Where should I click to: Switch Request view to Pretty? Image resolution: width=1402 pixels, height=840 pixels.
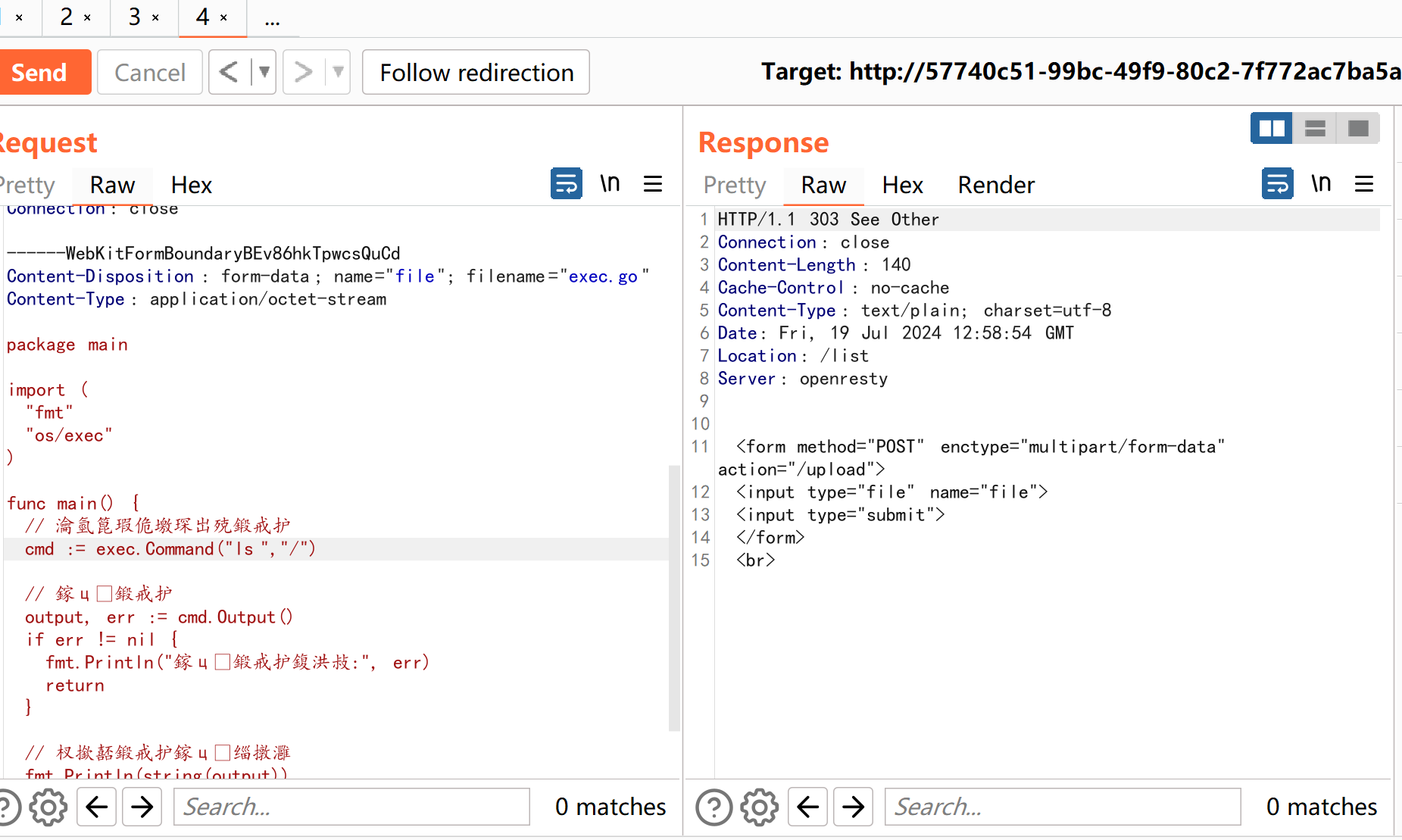tap(27, 185)
